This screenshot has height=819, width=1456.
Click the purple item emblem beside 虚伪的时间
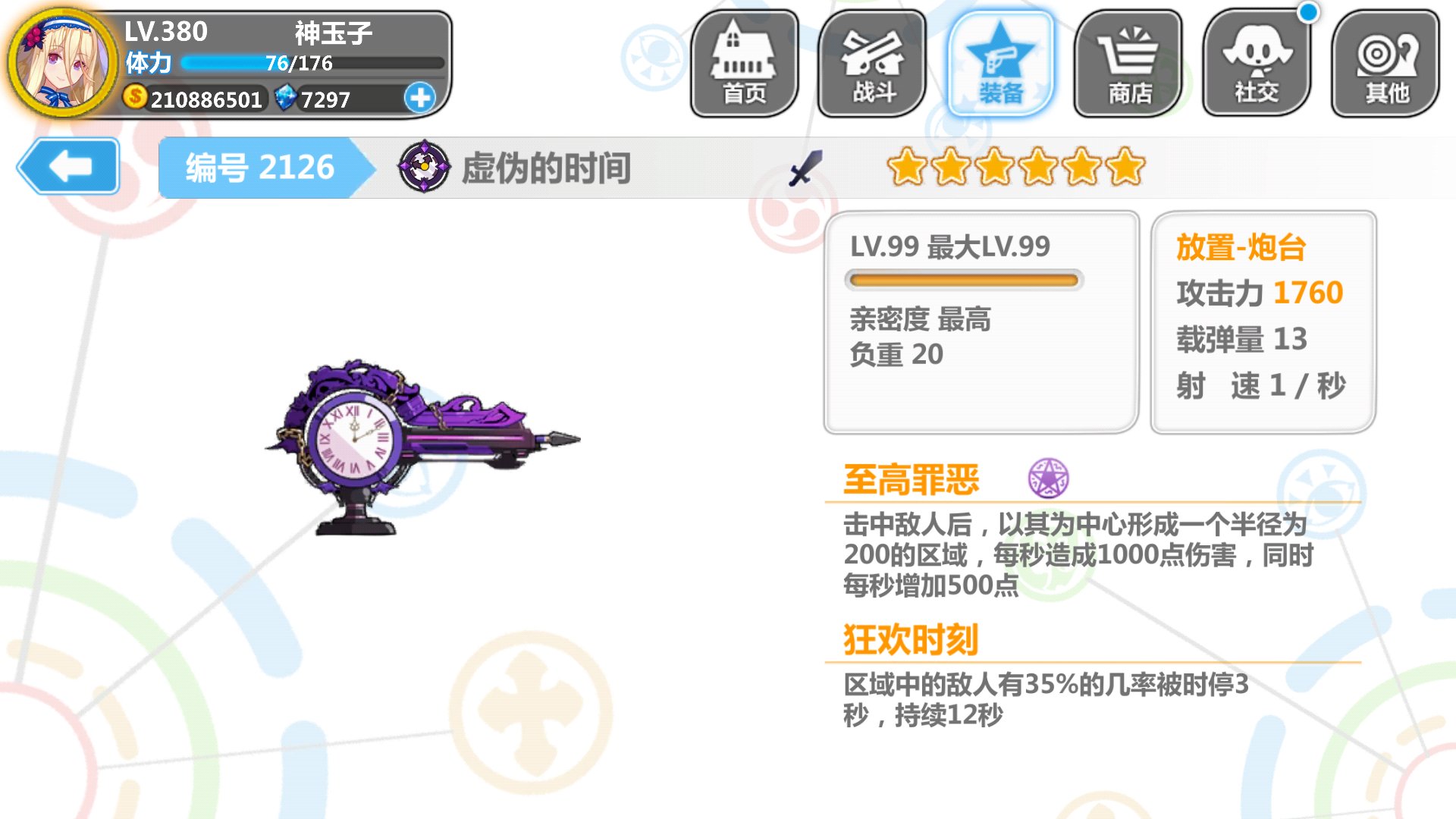tap(424, 167)
